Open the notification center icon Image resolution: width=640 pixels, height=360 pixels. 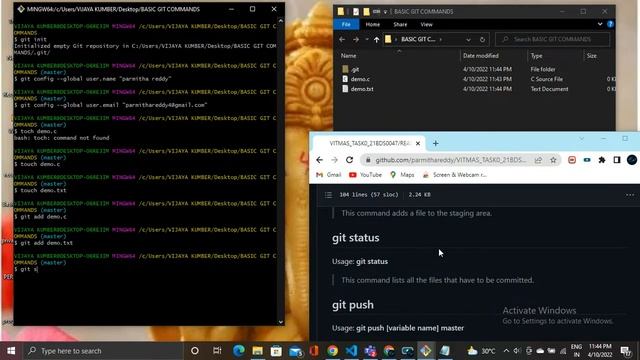tap(625, 351)
